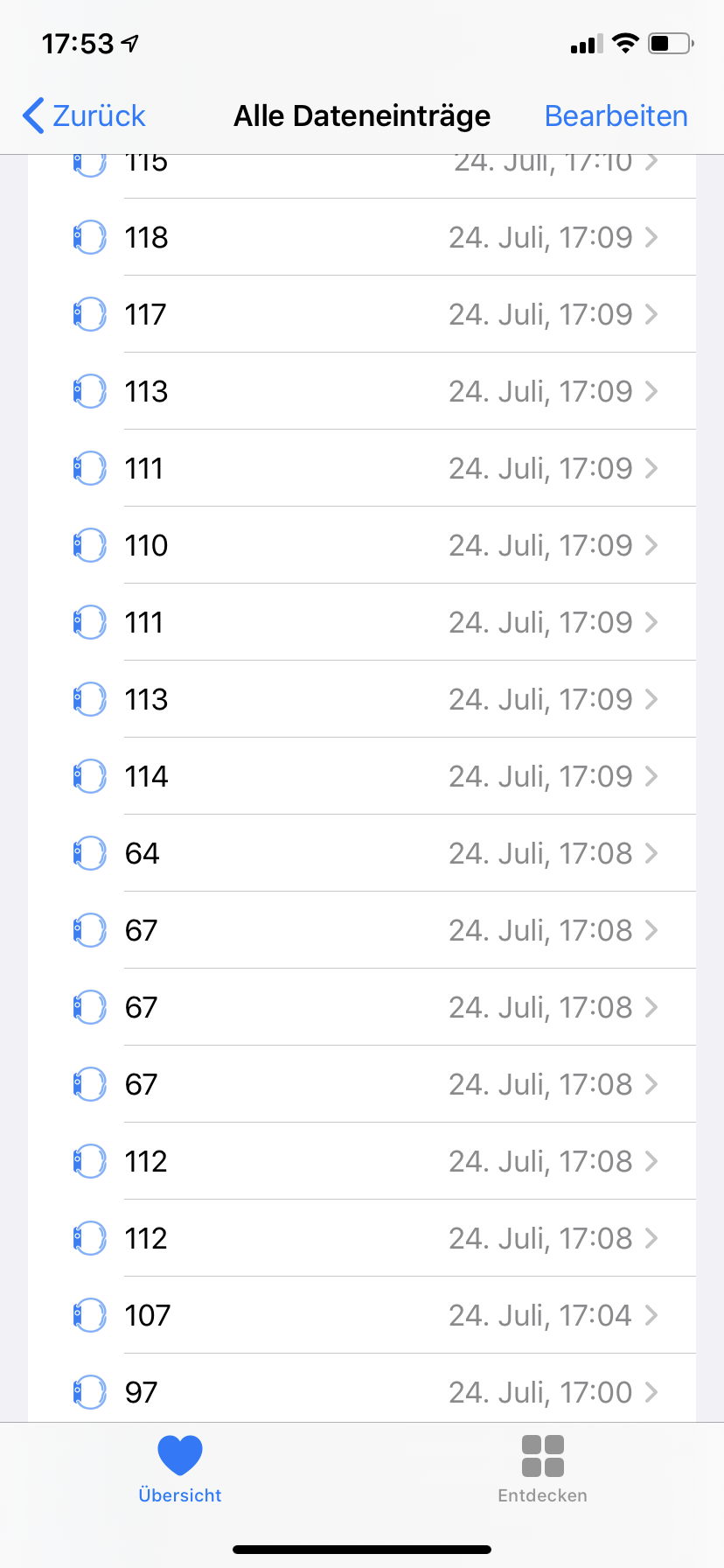Tap Apple Watch icon beside entry 118

89,237
